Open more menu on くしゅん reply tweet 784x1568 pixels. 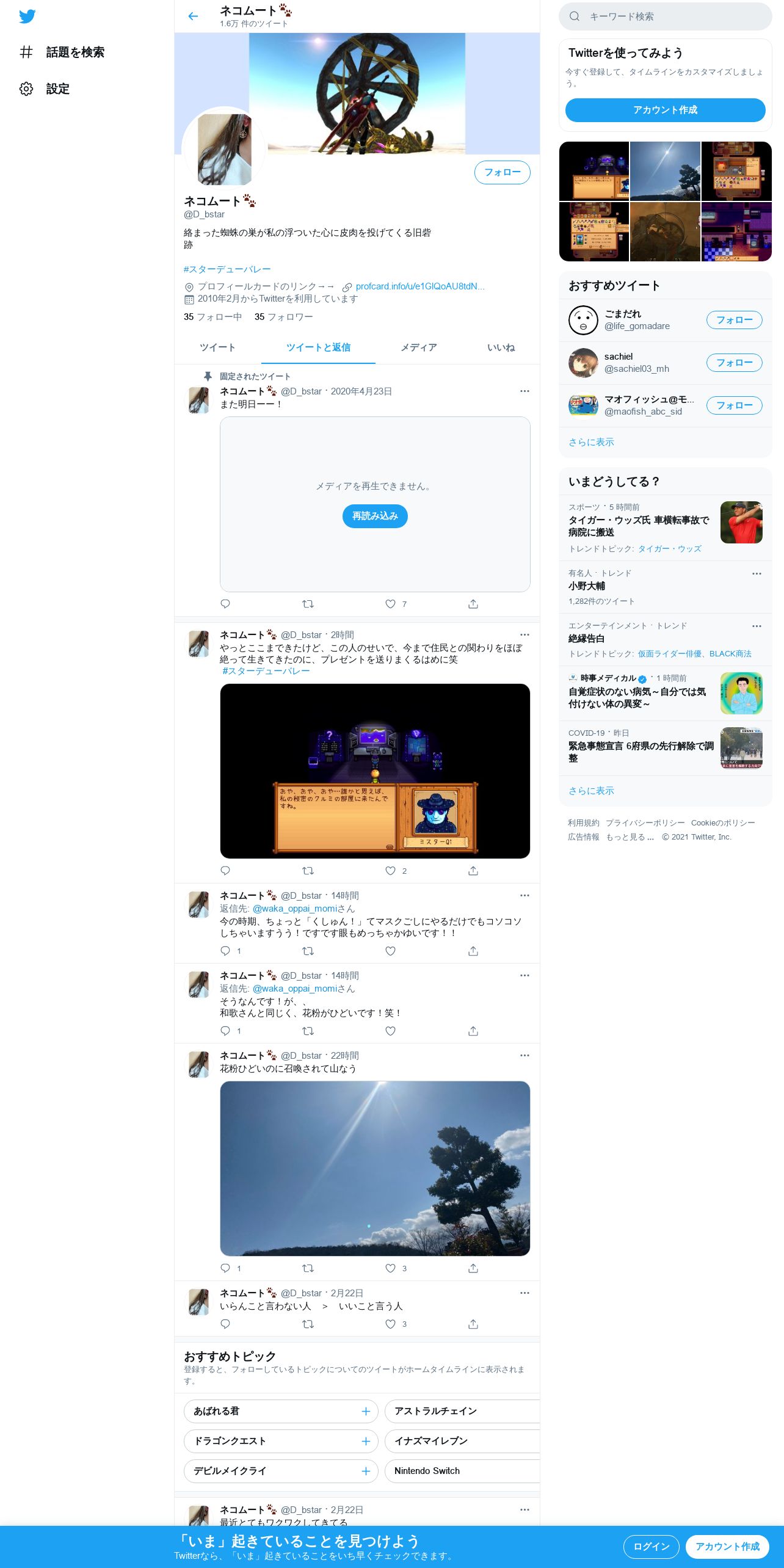[x=524, y=895]
